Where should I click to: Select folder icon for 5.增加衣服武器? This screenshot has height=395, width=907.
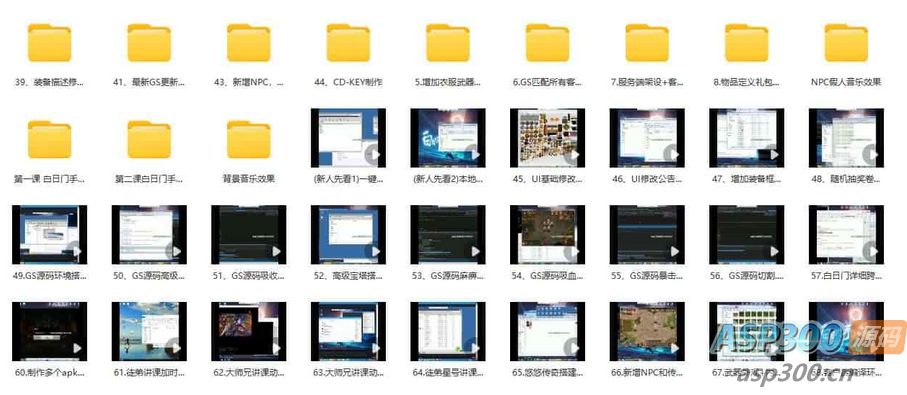pyautogui.click(x=448, y=42)
